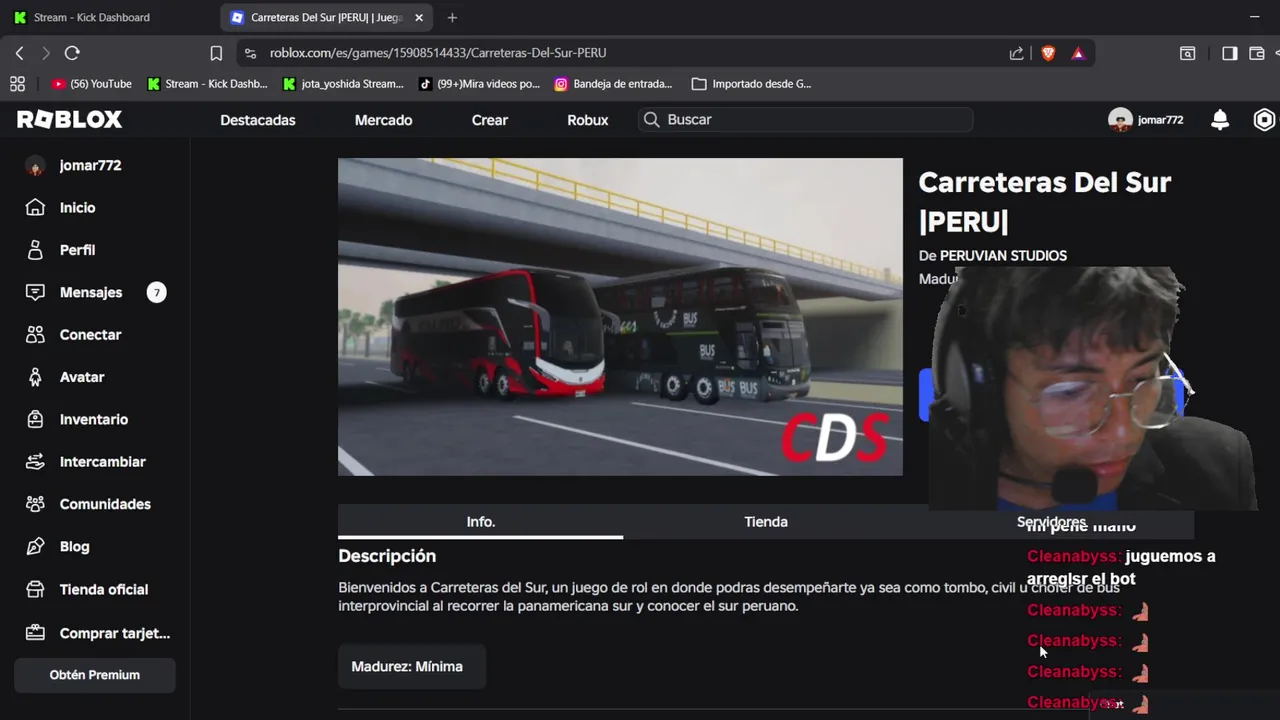
Task: Click the Descripción heading
Action: [387, 556]
